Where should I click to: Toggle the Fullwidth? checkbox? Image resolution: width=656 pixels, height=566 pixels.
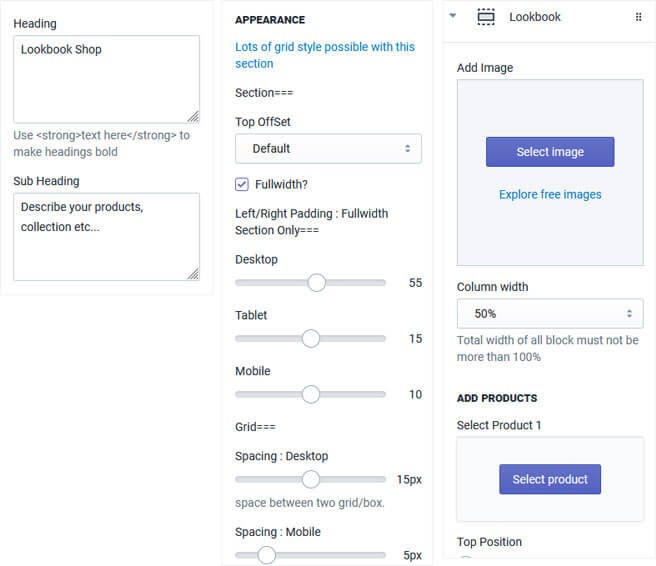click(242, 184)
